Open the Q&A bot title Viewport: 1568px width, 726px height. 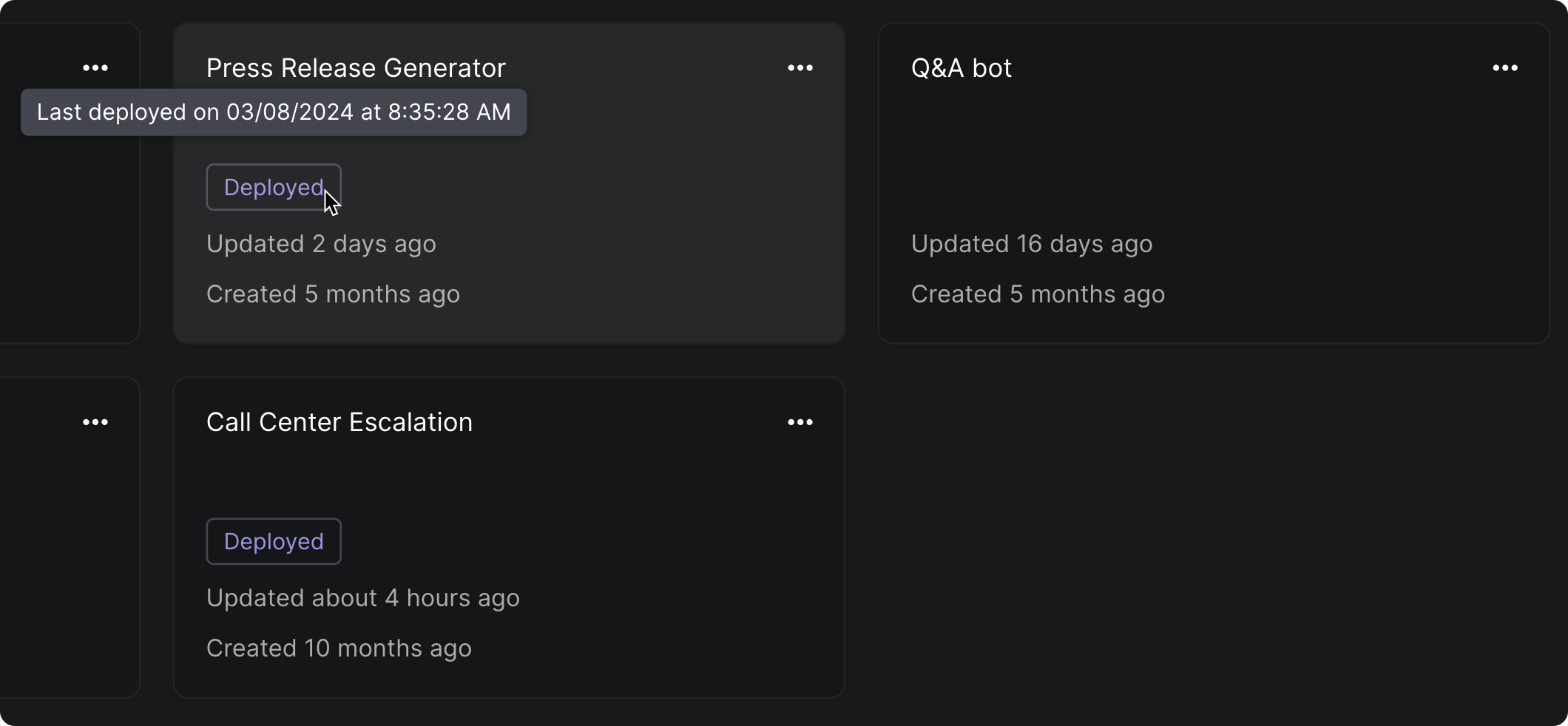(962, 68)
